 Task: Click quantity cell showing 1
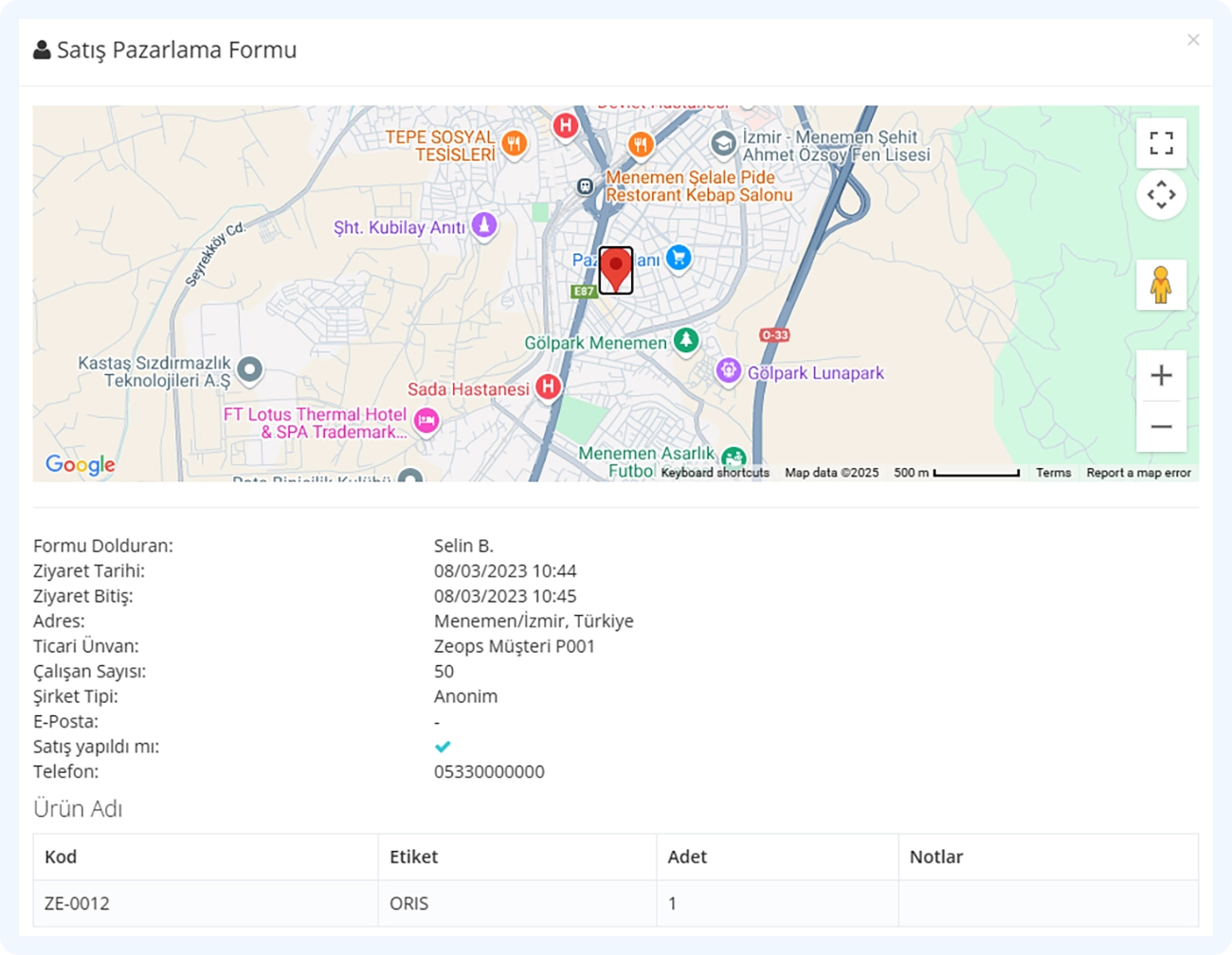tap(777, 903)
